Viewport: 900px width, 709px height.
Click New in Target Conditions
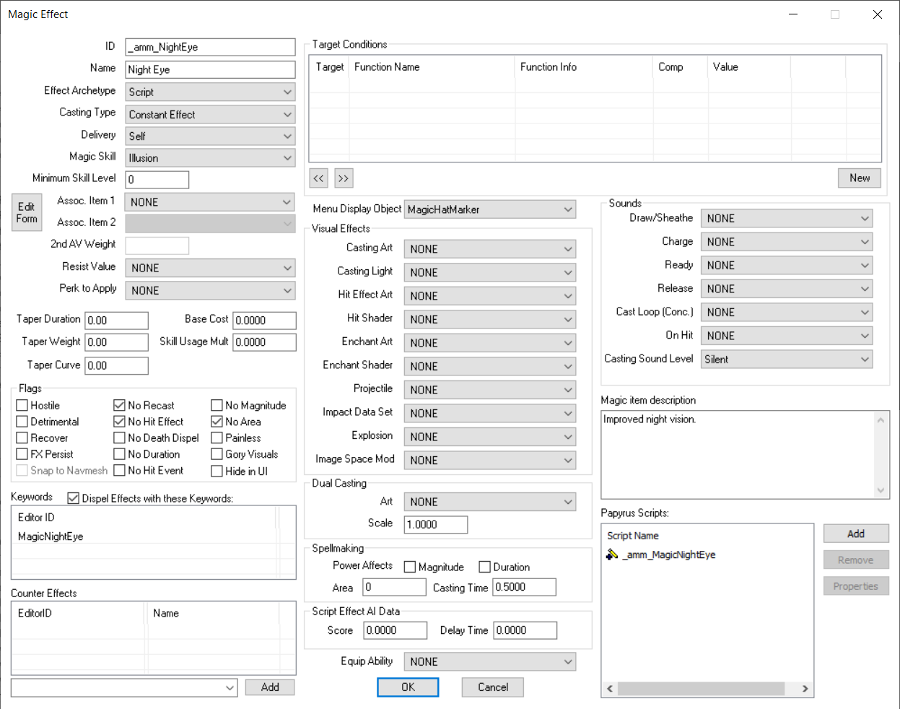859,178
